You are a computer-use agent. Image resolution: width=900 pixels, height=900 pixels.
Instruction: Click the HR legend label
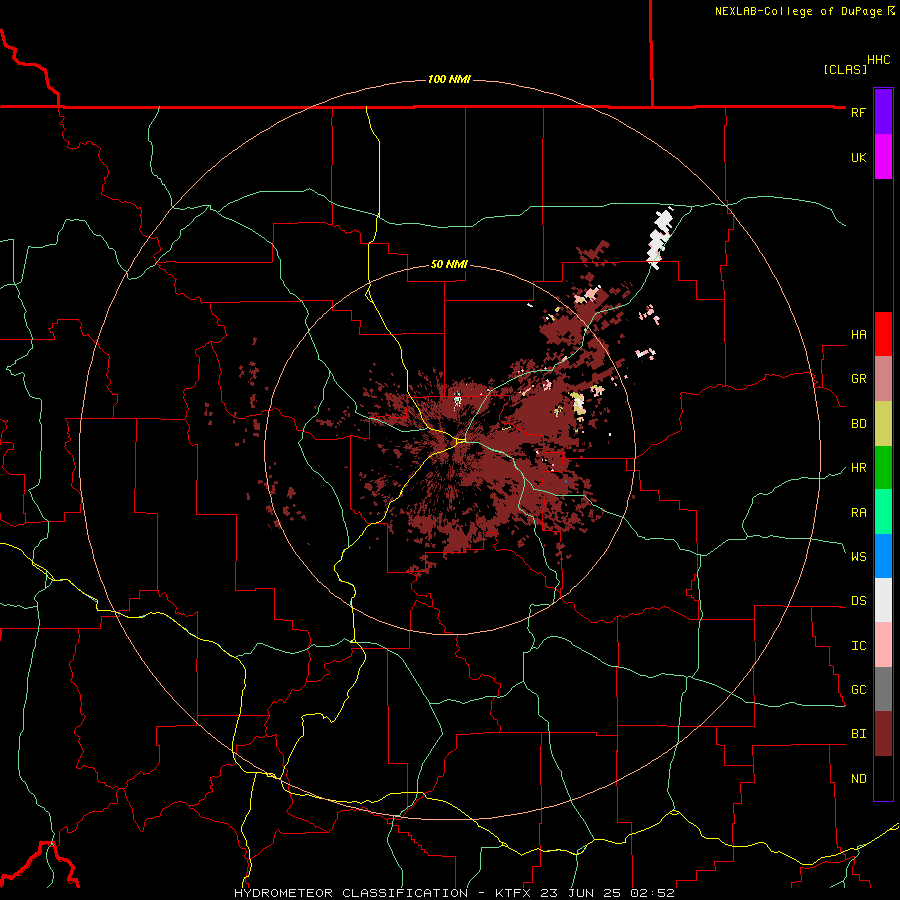tap(858, 468)
